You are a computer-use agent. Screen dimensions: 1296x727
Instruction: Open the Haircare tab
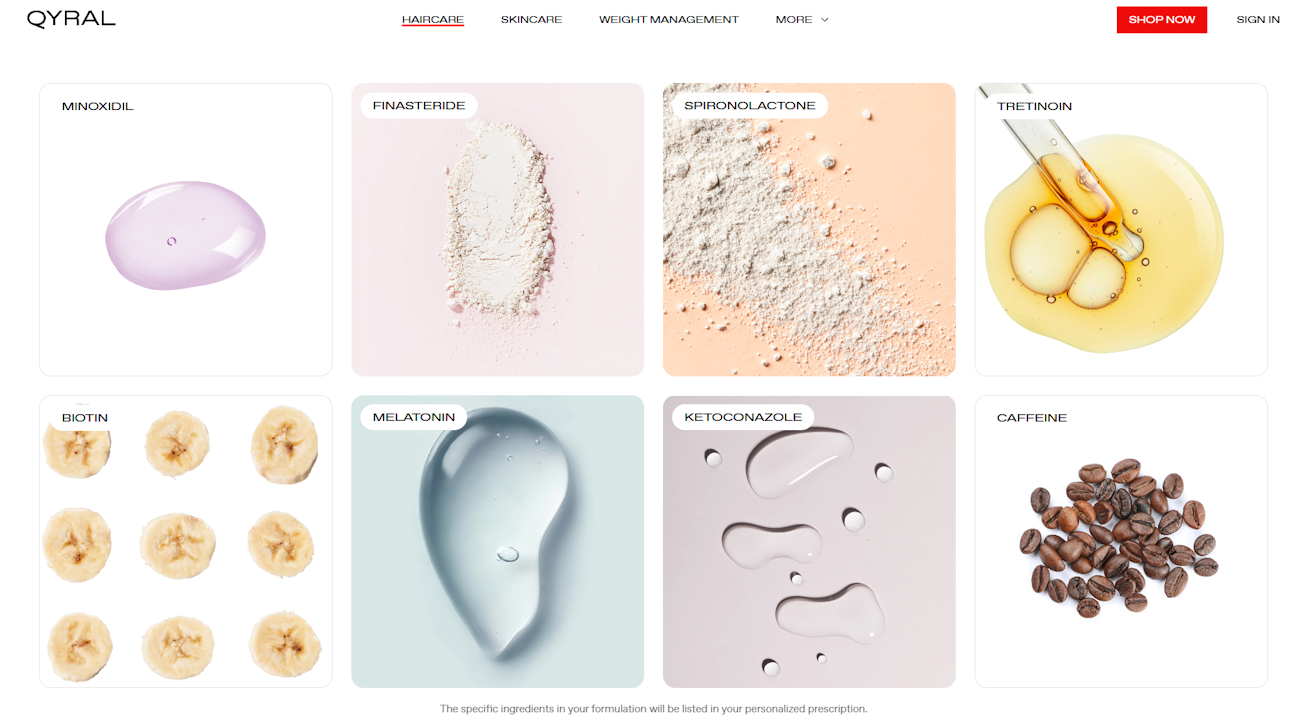[432, 19]
